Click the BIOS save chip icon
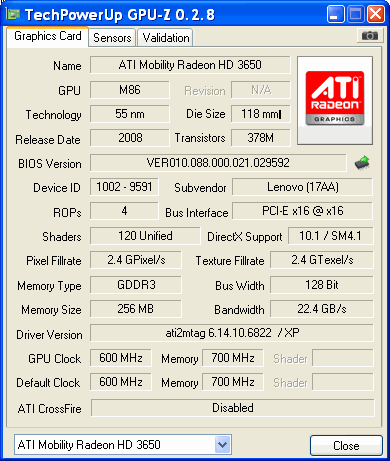 362,163
